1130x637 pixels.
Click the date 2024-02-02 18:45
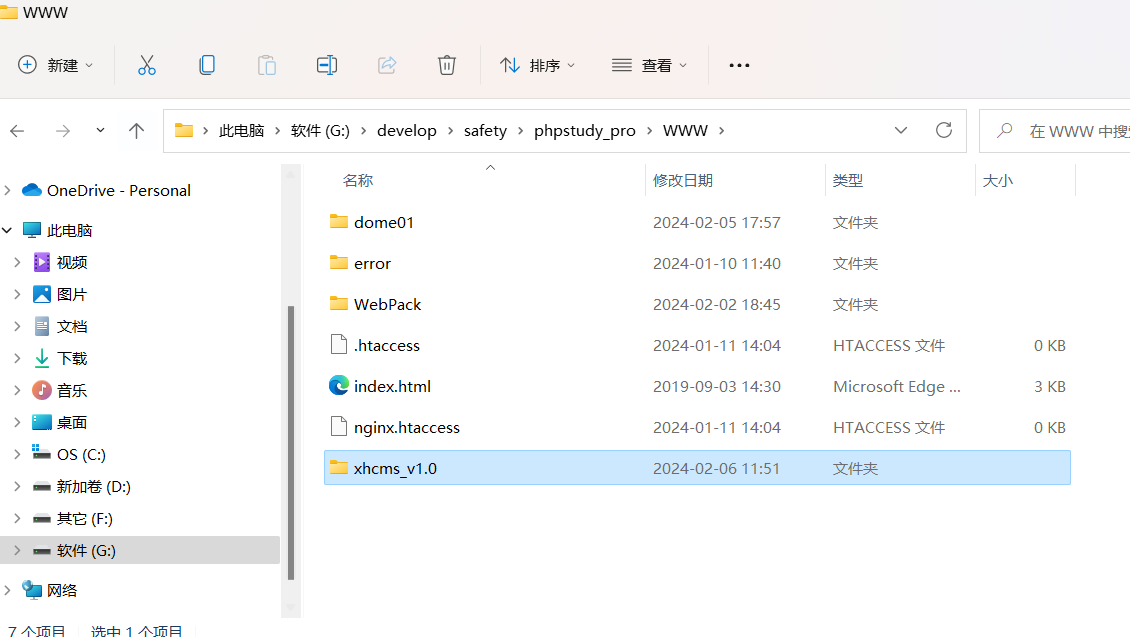[x=716, y=304]
